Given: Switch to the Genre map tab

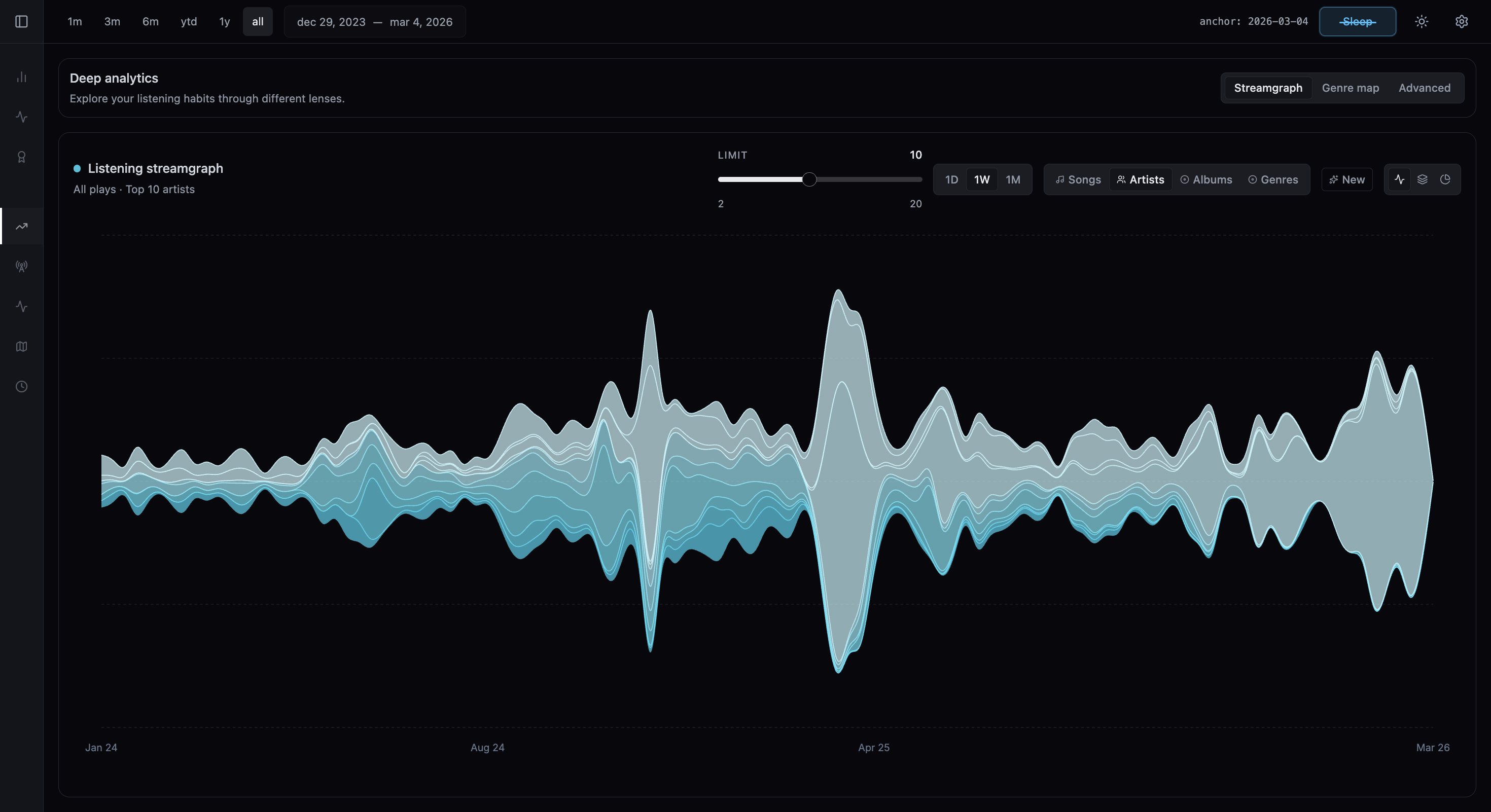Looking at the screenshot, I should [x=1350, y=88].
